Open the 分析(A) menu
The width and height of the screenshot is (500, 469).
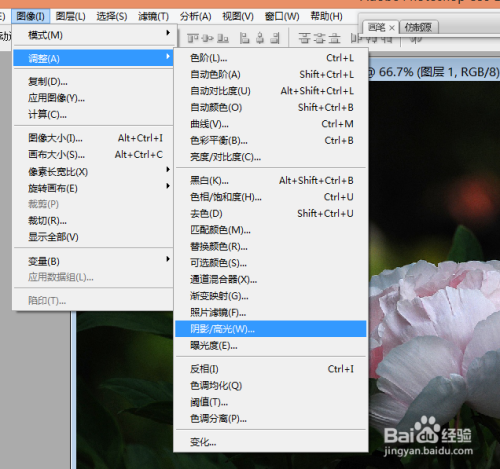pyautogui.click(x=196, y=16)
